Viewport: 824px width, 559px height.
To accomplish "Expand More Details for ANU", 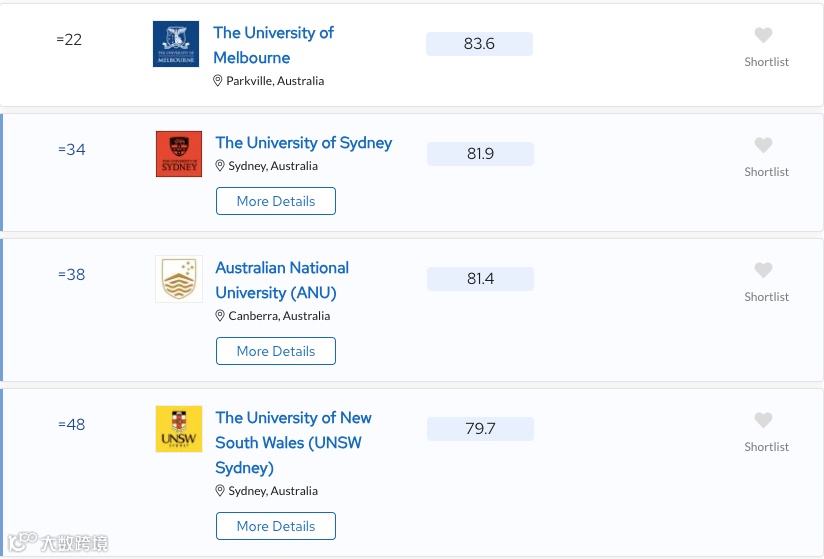I will [x=275, y=351].
